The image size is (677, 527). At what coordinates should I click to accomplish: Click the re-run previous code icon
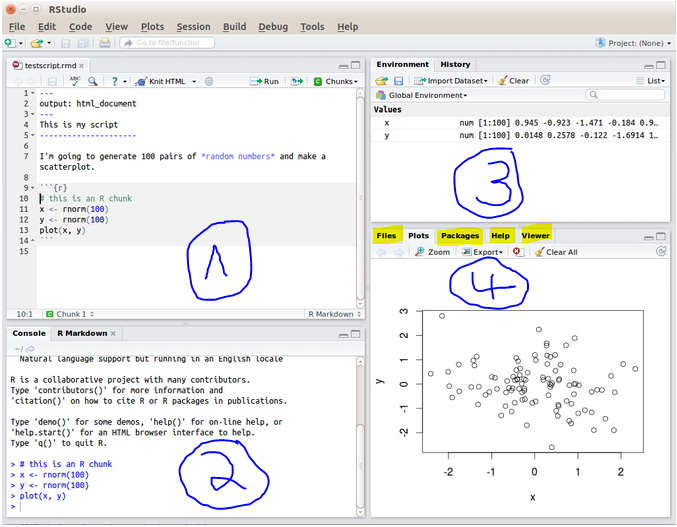click(295, 81)
